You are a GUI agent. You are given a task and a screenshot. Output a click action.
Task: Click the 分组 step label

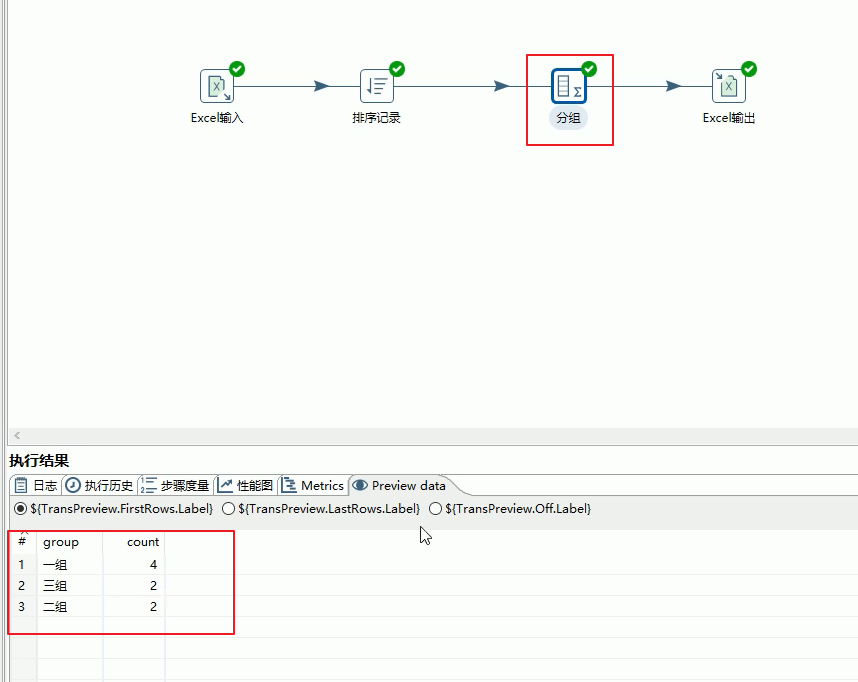coord(569,118)
